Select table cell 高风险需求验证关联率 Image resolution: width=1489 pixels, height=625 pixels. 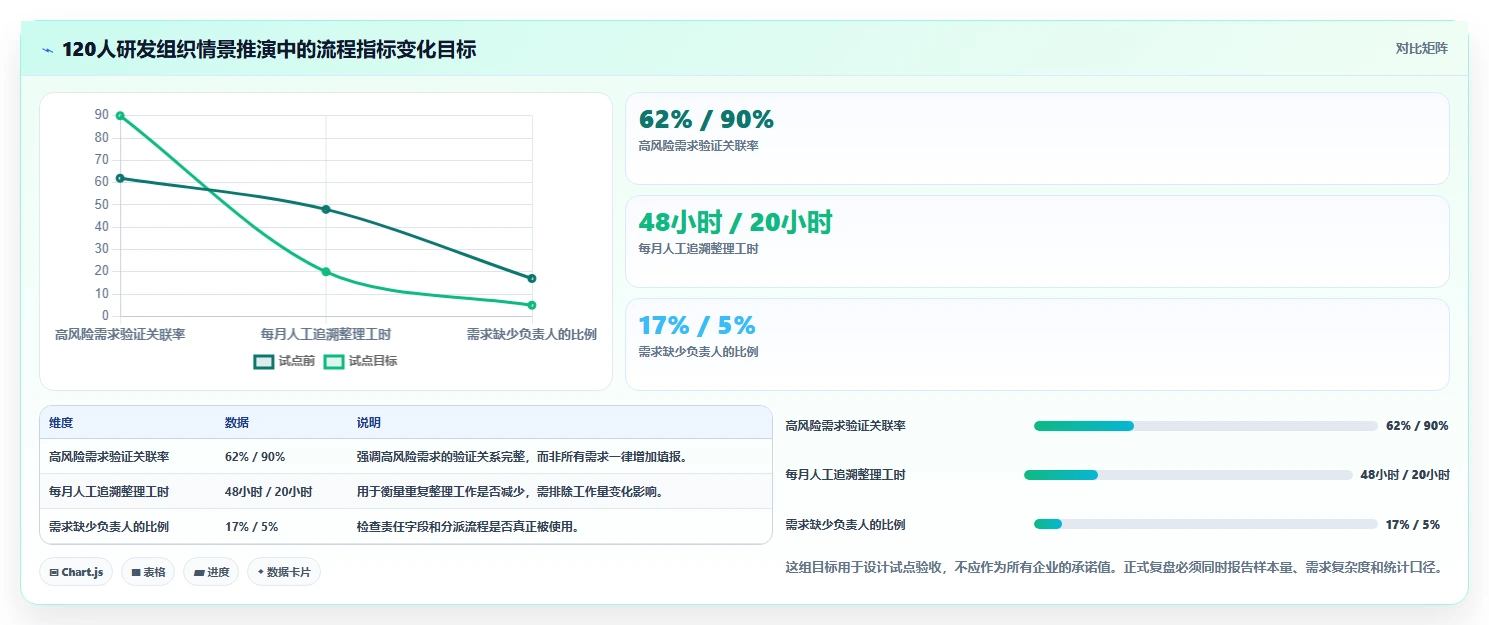[109, 457]
